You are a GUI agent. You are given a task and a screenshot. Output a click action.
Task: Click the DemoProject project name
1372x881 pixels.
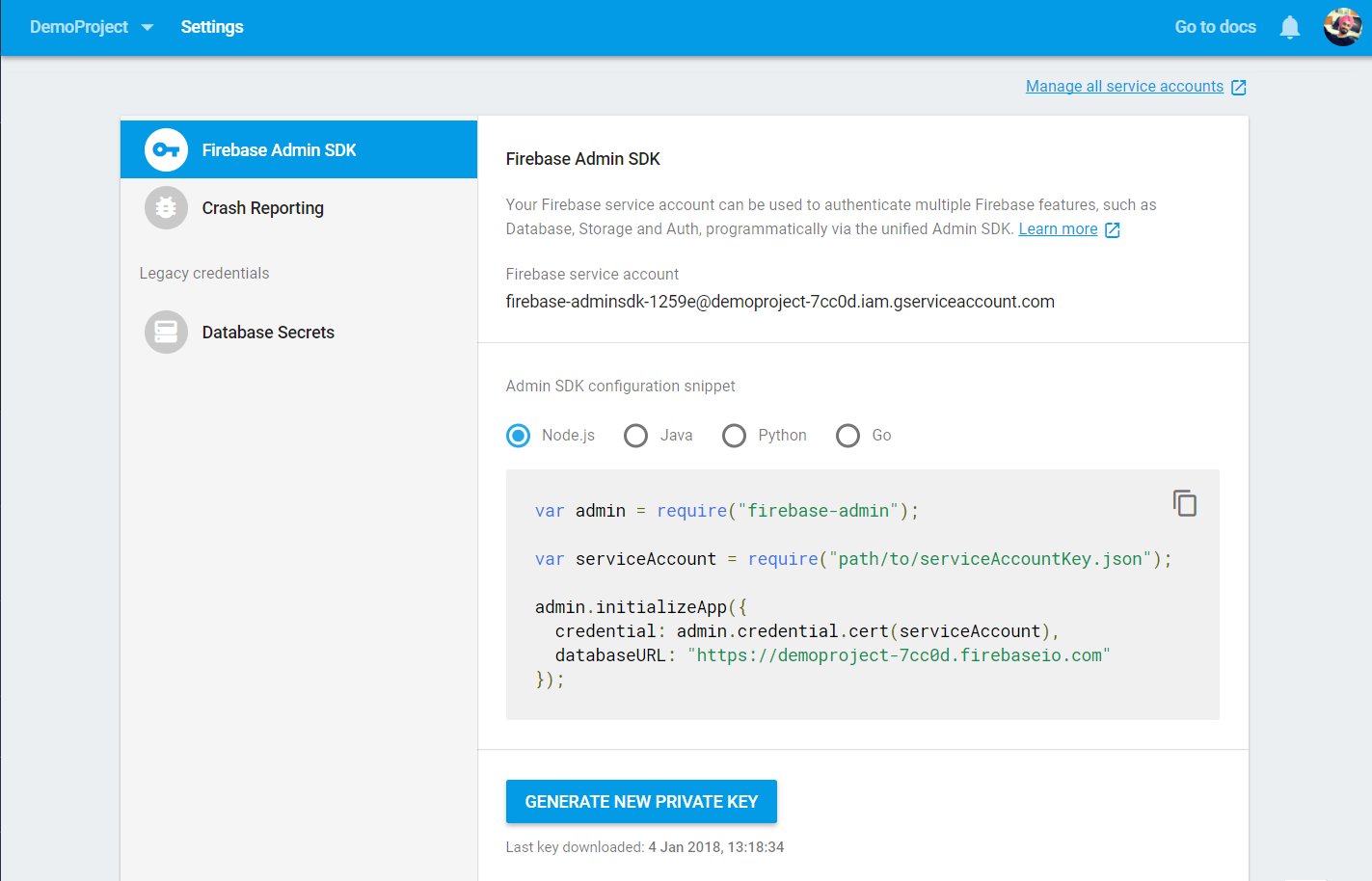[x=79, y=27]
